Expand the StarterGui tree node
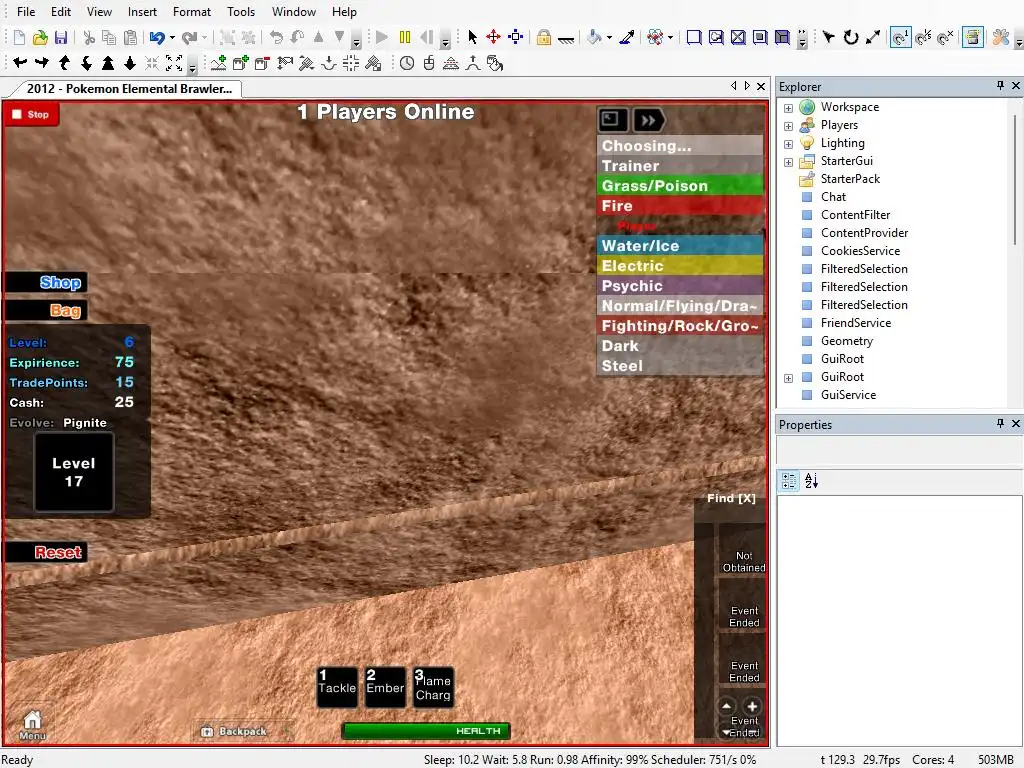Image resolution: width=1024 pixels, height=768 pixels. click(x=788, y=162)
